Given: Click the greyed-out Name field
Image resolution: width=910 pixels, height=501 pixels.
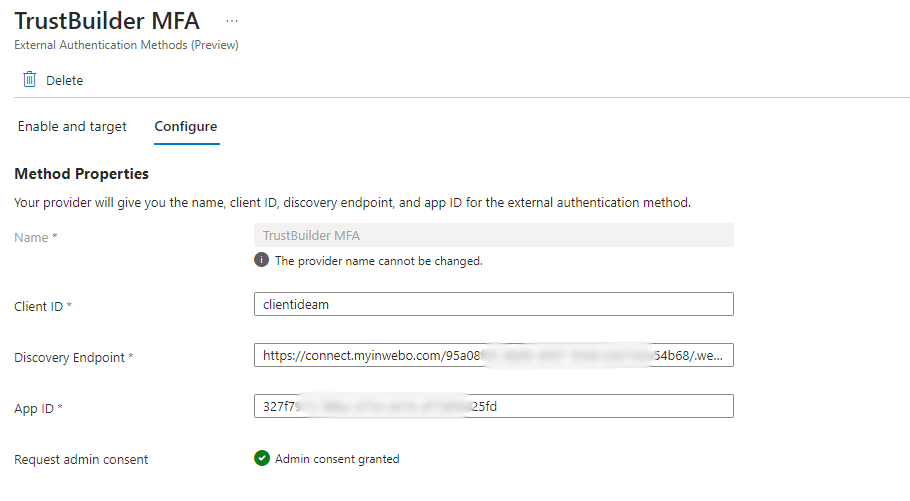Looking at the screenshot, I should tap(494, 235).
